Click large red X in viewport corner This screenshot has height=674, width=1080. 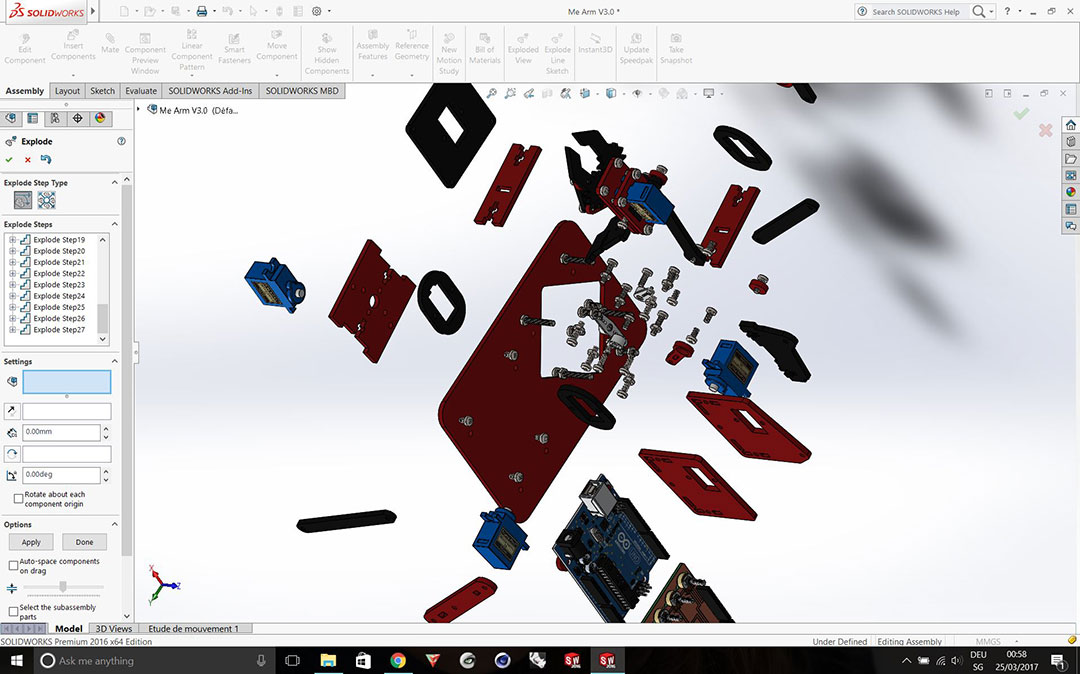coord(1045,130)
